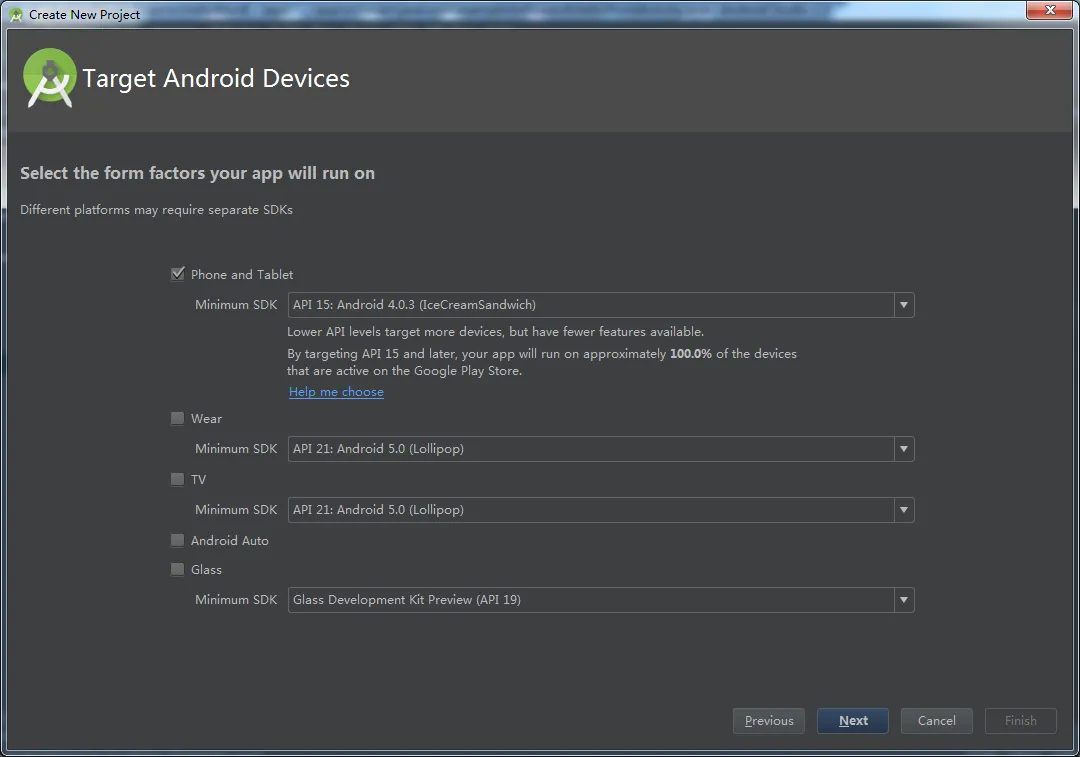Go back with the Previous button

point(768,721)
